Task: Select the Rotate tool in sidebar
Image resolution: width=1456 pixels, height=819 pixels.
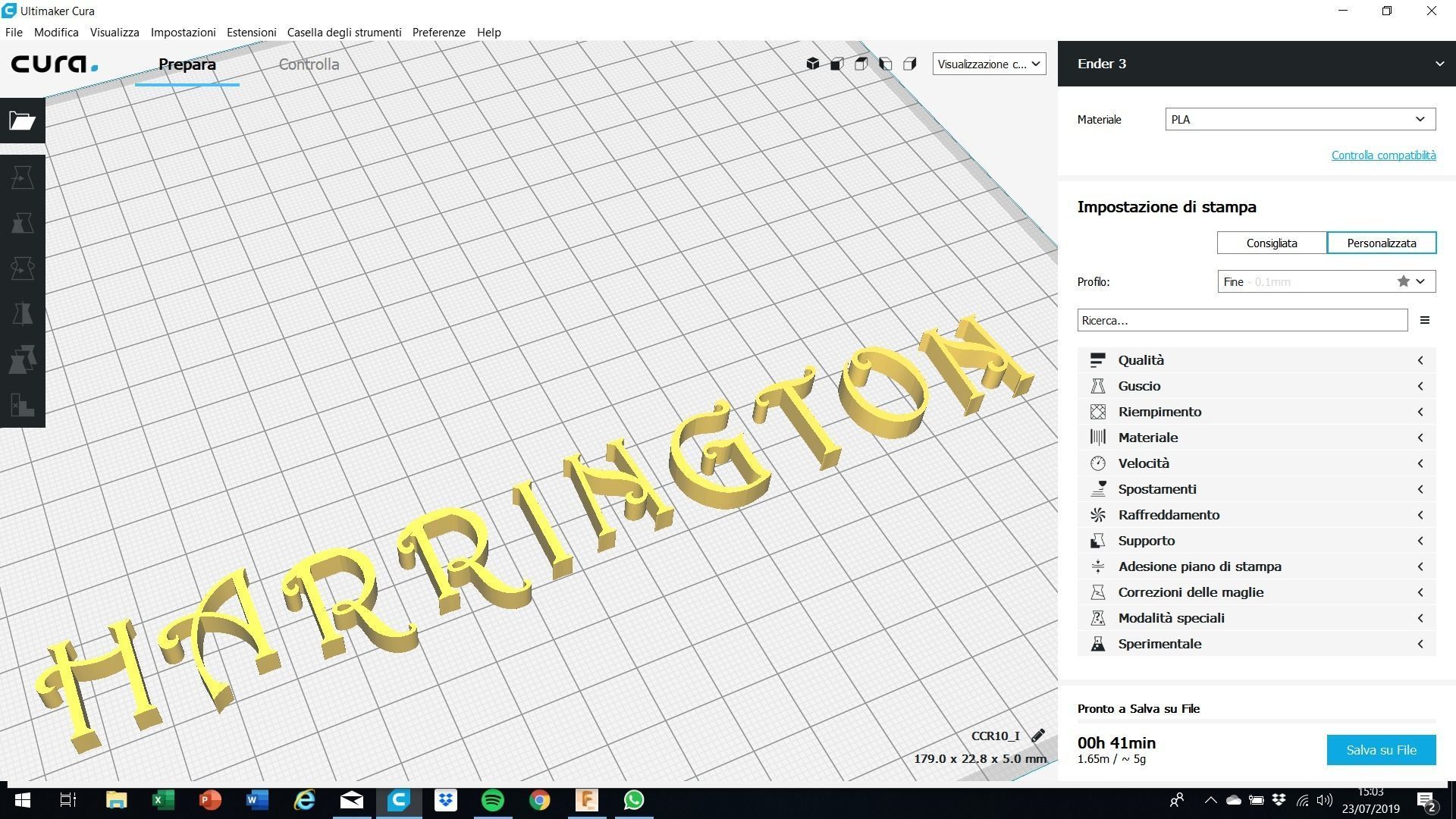Action: (22, 268)
